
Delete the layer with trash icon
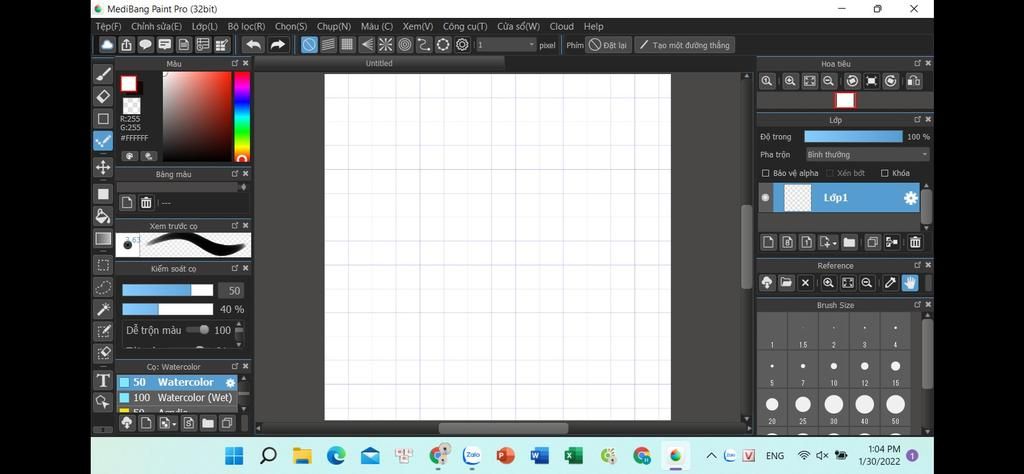(915, 242)
